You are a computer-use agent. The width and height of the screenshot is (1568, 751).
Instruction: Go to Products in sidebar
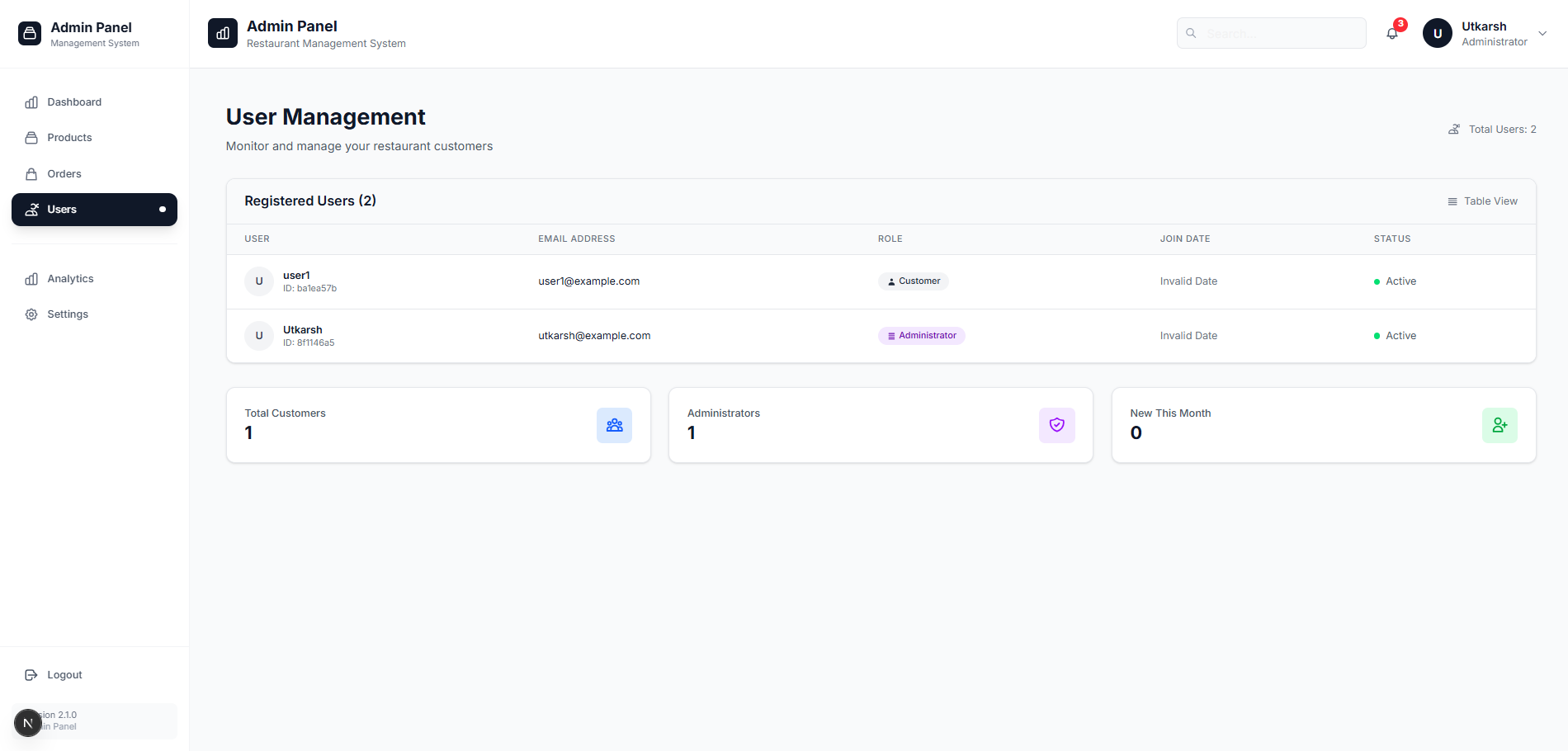69,138
